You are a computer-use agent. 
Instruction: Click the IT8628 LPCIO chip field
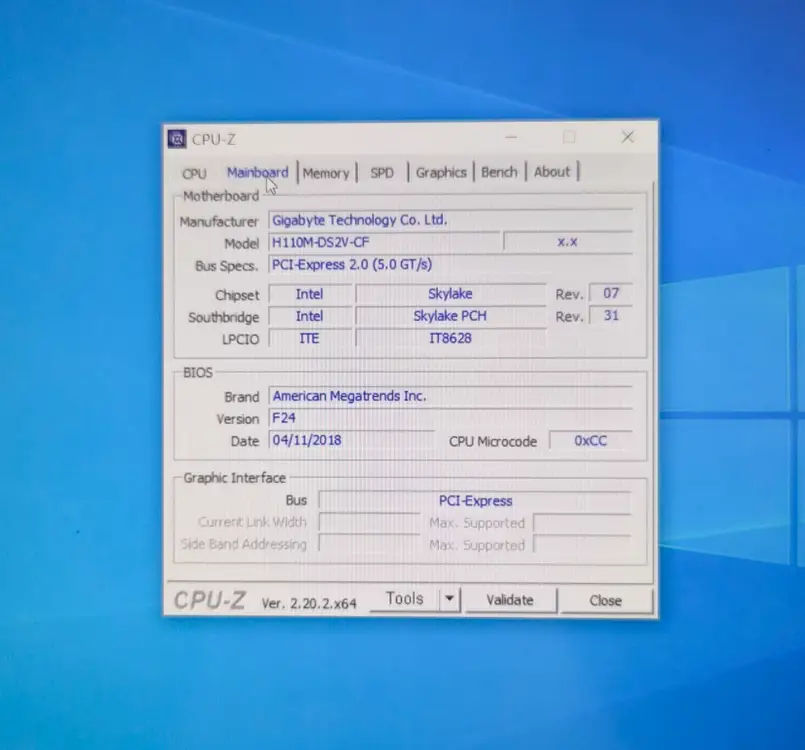[450, 338]
